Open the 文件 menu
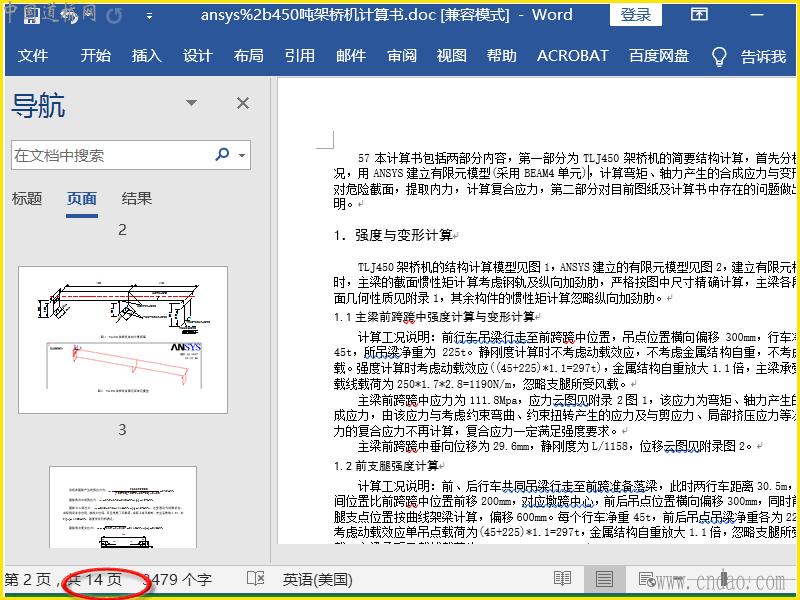 tap(33, 56)
